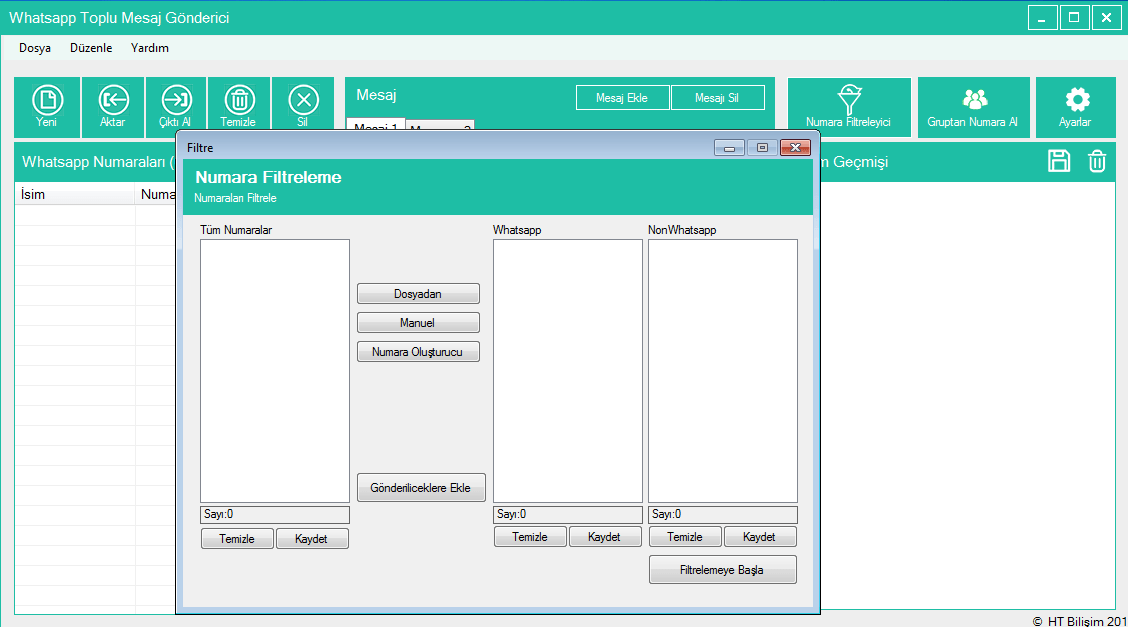Click Kaydet under Tüm Numaralar list
The height and width of the screenshot is (627, 1128).
311,539
